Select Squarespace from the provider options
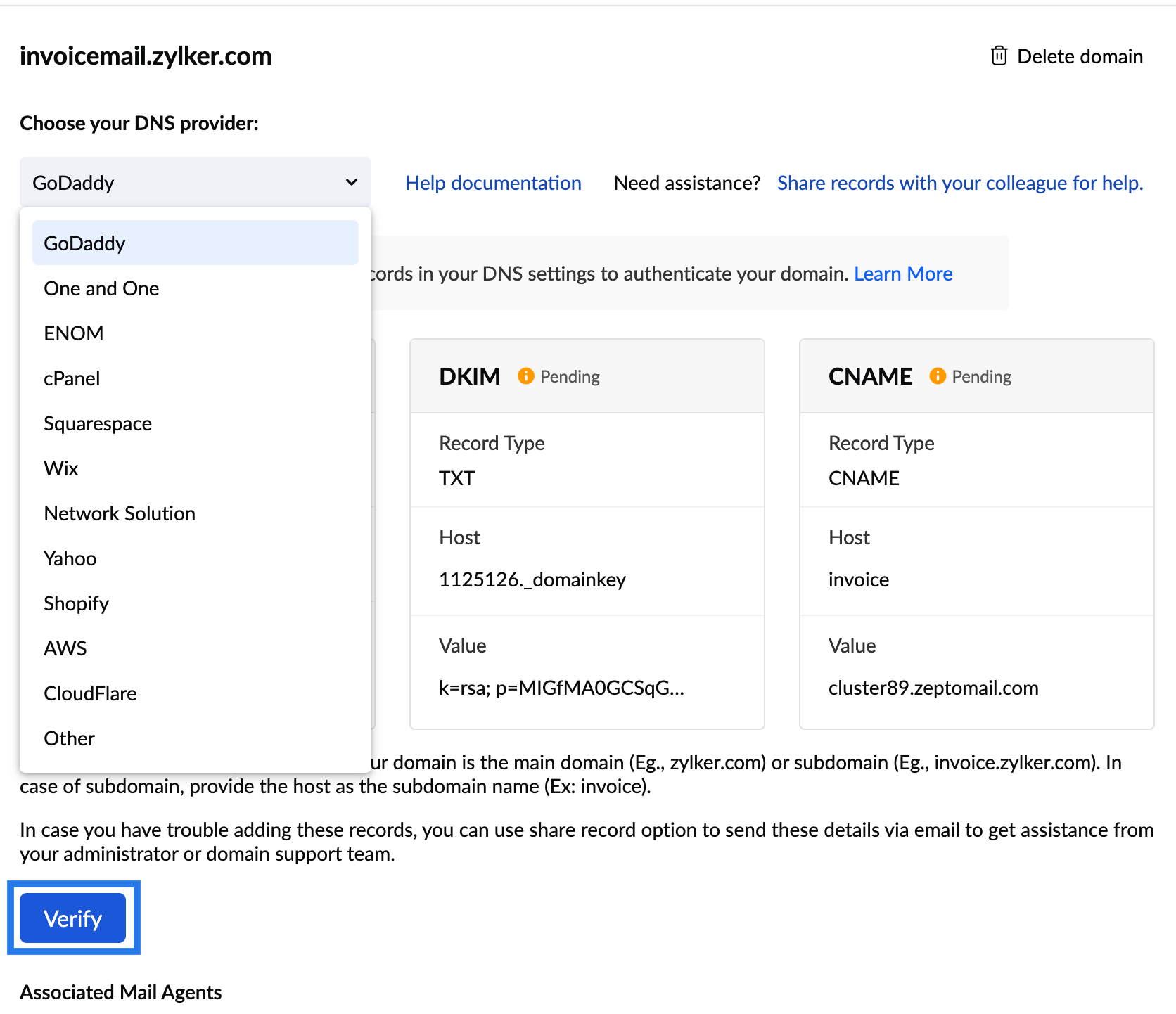Image resolution: width=1176 pixels, height=1014 pixels. coord(97,423)
